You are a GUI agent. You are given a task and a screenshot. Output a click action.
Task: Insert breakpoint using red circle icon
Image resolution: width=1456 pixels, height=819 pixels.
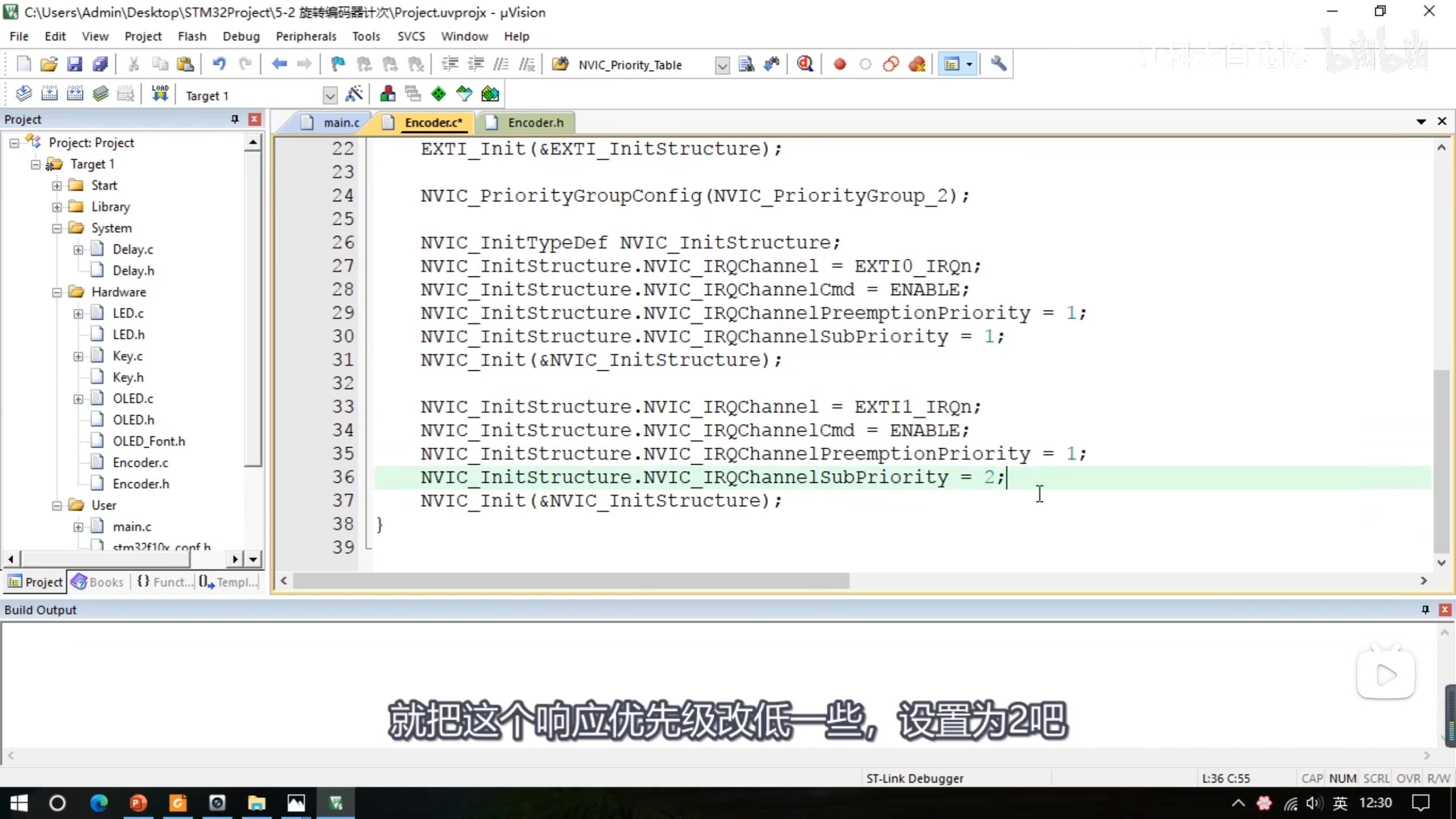pos(839,64)
